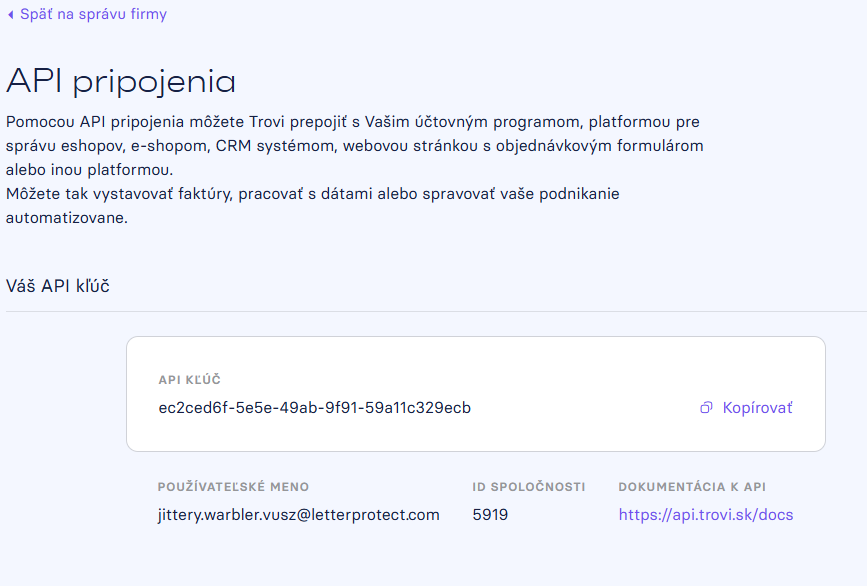Click the Kopírovať button label
Image resolution: width=867 pixels, height=586 pixels.
(x=757, y=407)
